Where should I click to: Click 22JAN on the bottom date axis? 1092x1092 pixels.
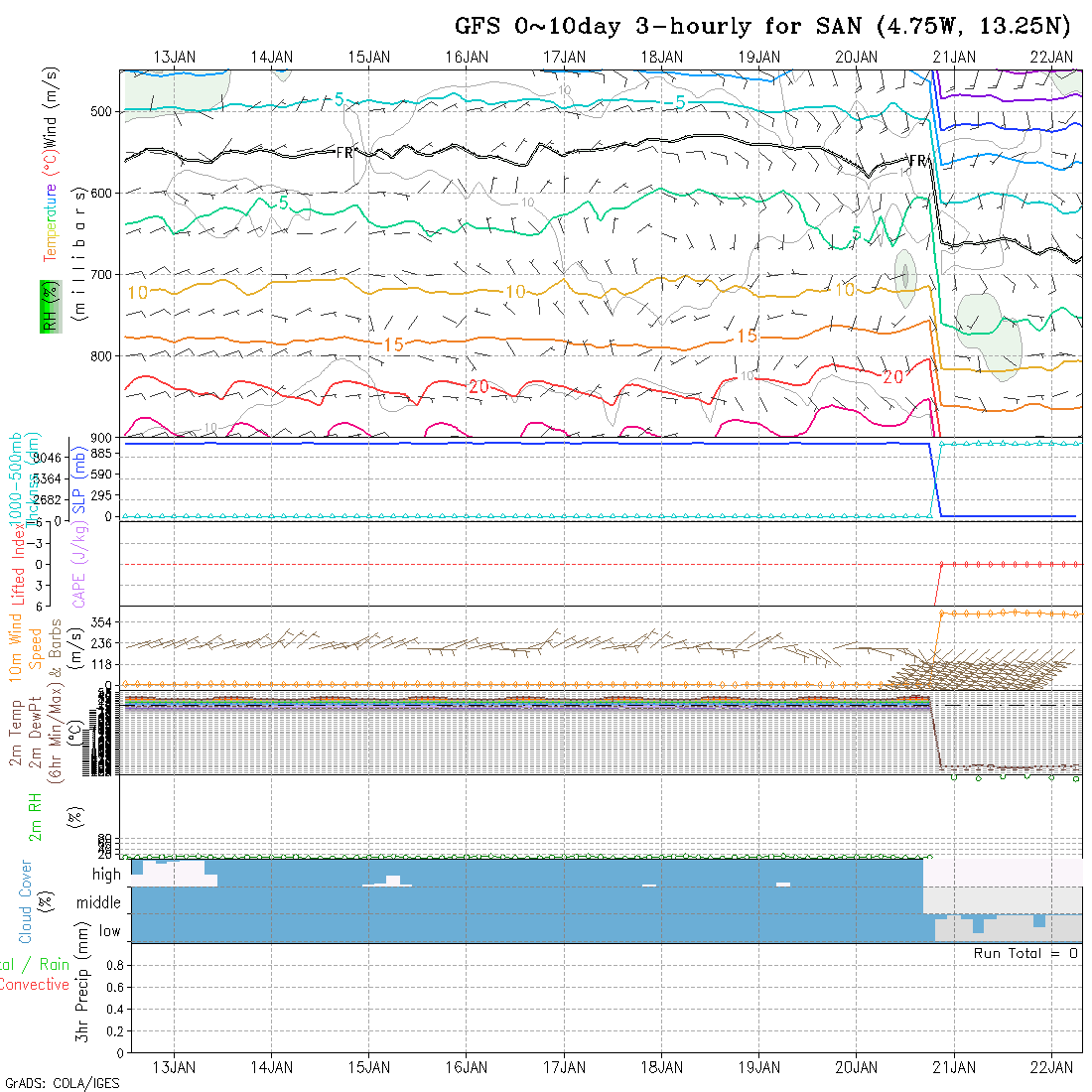point(1051,1067)
